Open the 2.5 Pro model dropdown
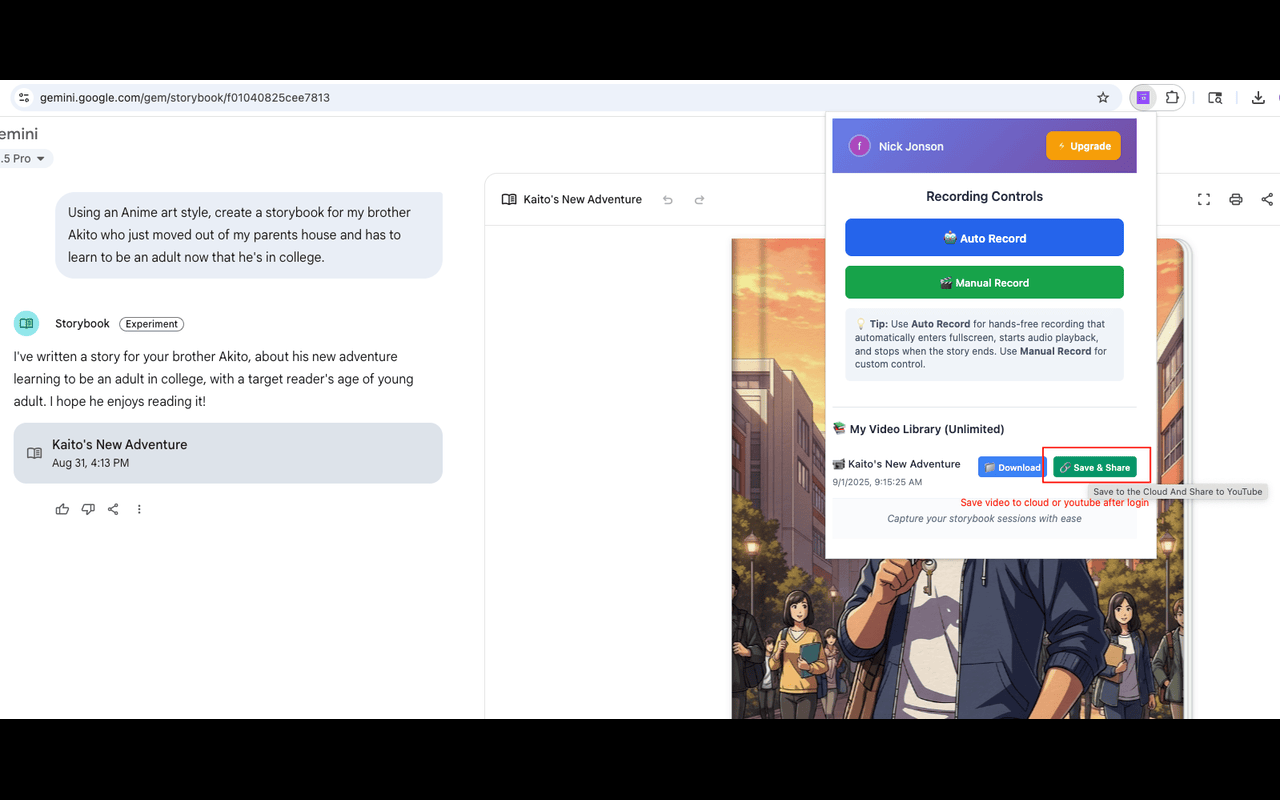The image size is (1280, 800). (26, 159)
